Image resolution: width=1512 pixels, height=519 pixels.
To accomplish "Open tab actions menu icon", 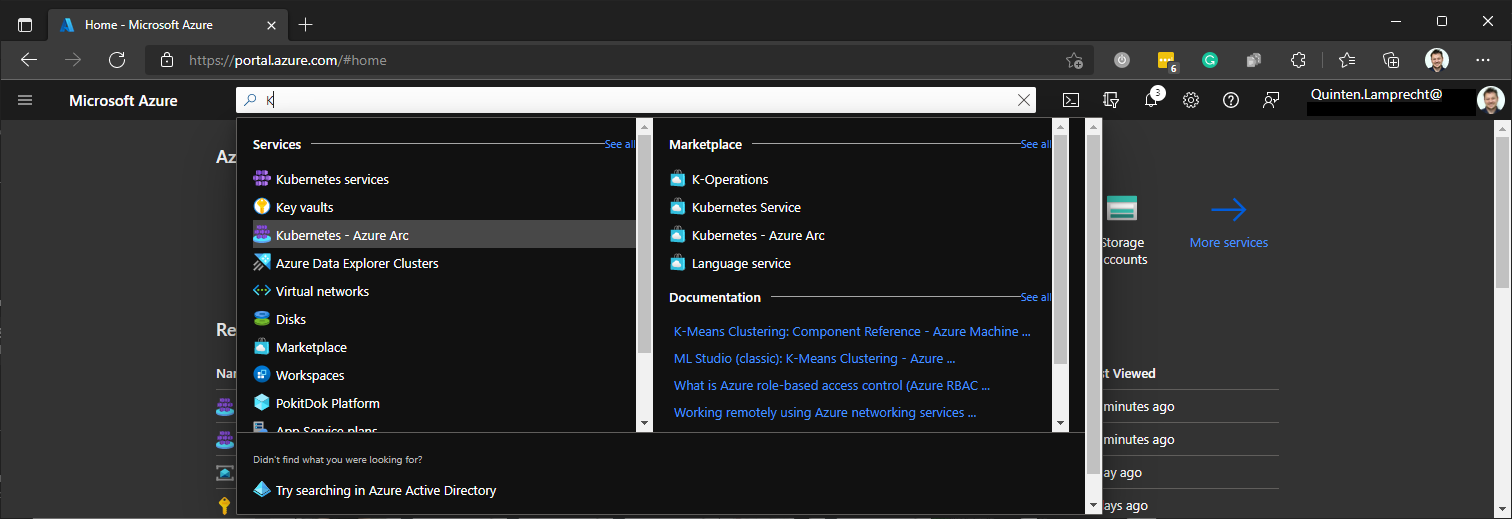I will [25, 24].
